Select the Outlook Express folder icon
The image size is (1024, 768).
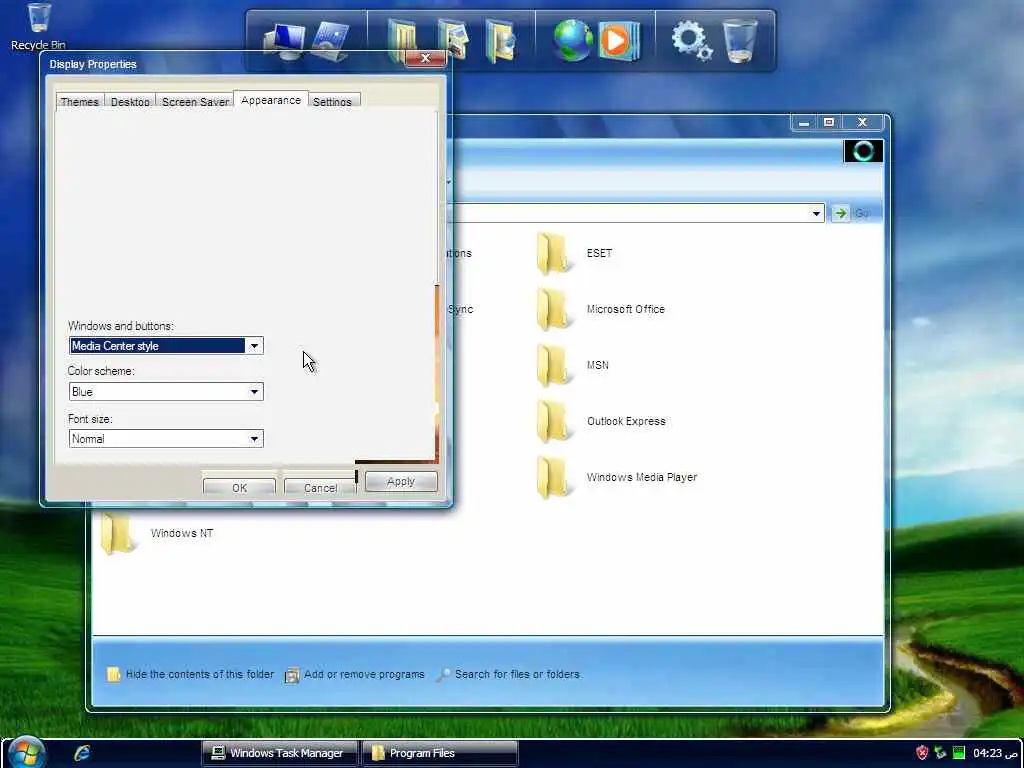pyautogui.click(x=552, y=422)
